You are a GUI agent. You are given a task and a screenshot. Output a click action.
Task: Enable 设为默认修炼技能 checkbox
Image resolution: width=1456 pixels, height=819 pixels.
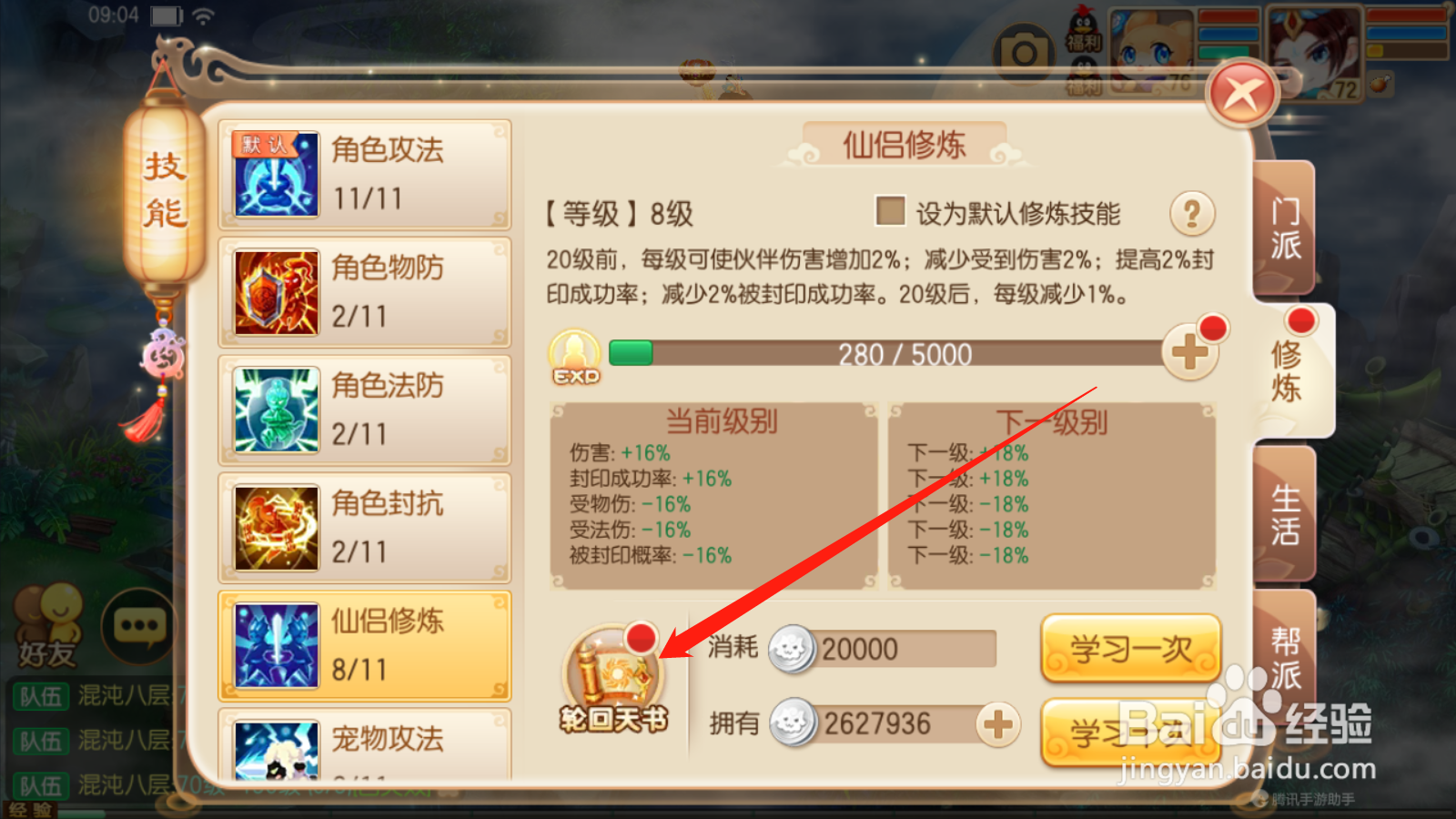pyautogui.click(x=890, y=211)
